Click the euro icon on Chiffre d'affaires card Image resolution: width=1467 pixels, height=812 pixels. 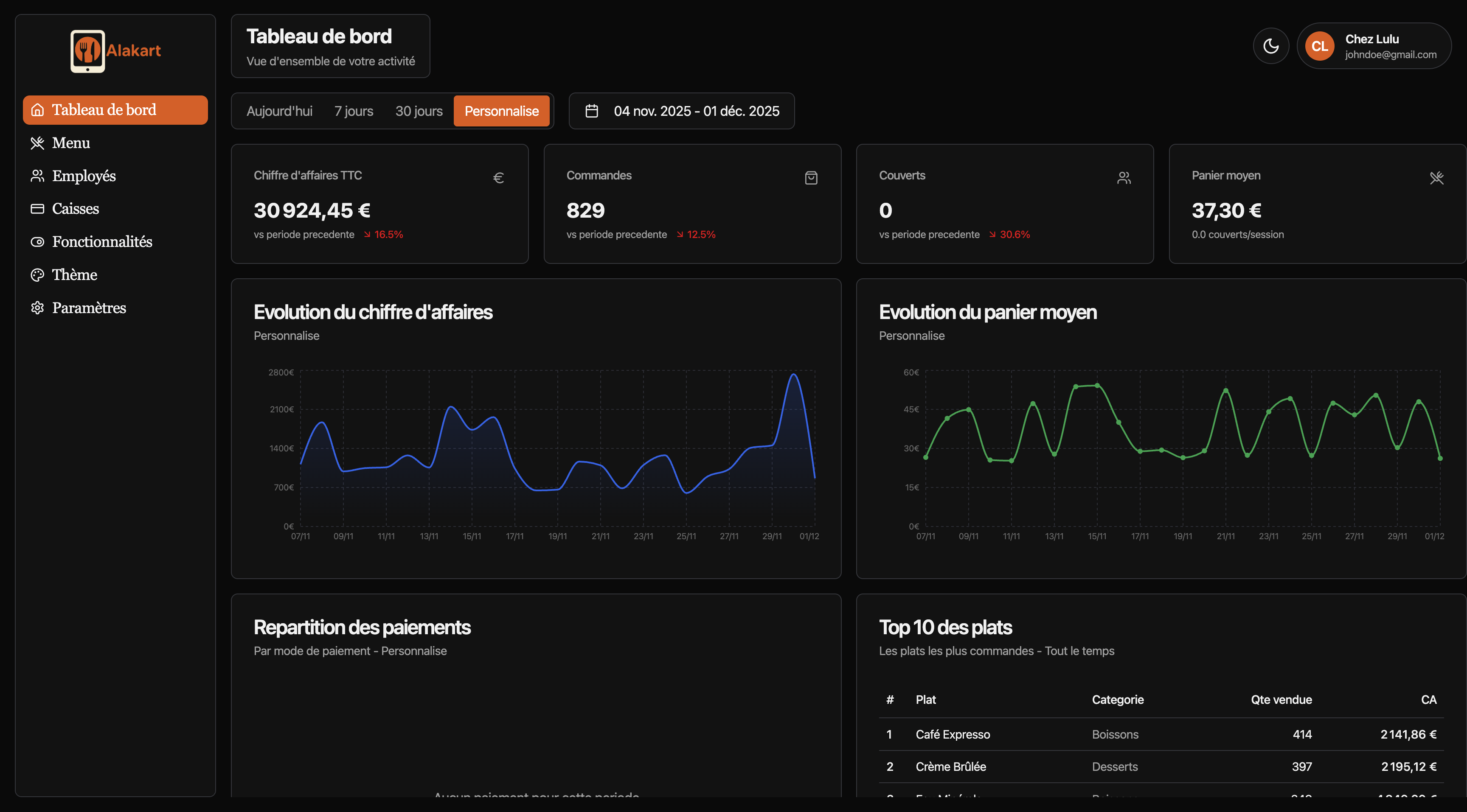coord(499,177)
